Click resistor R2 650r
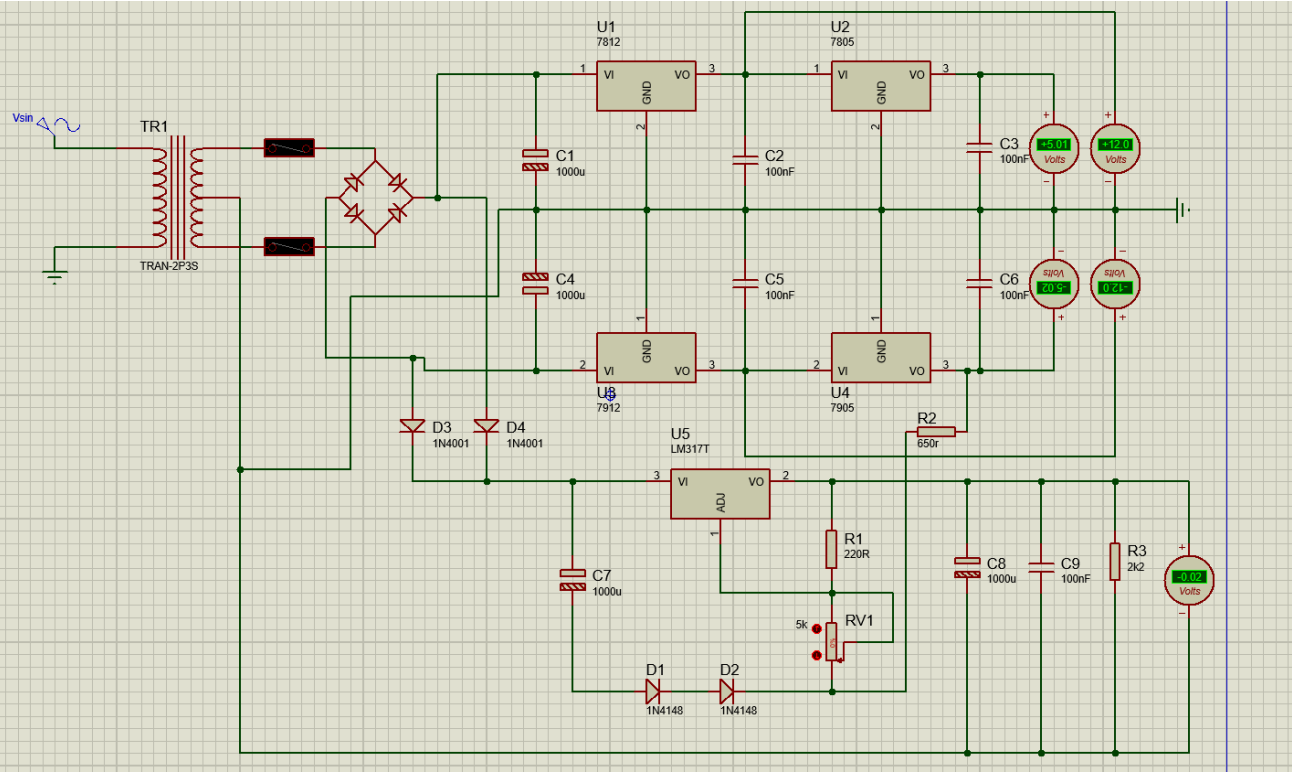This screenshot has height=773, width=1292. click(935, 430)
